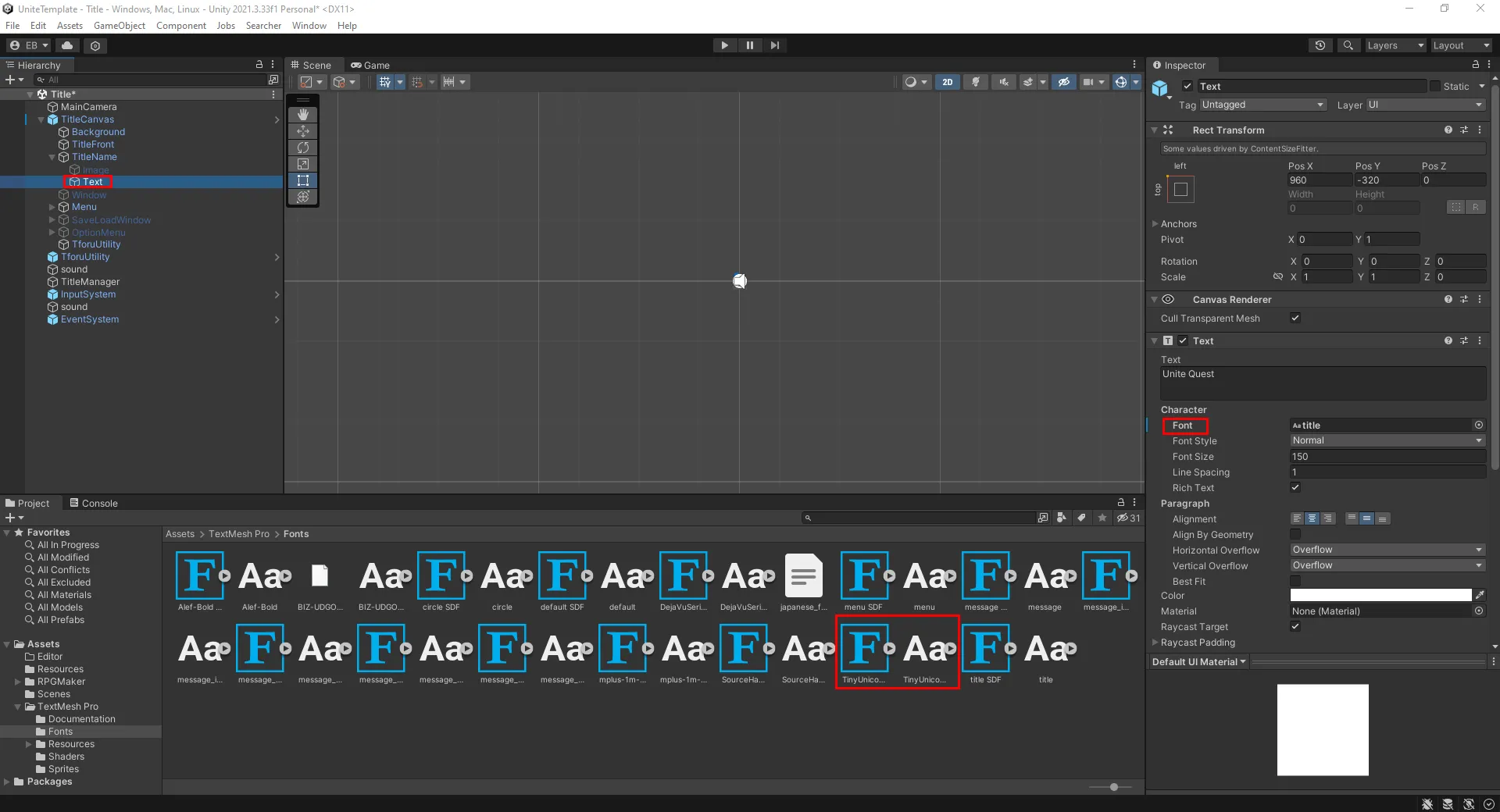This screenshot has height=812, width=1500.
Task: Expand the Menu object in Hierarchy
Action: (52, 207)
